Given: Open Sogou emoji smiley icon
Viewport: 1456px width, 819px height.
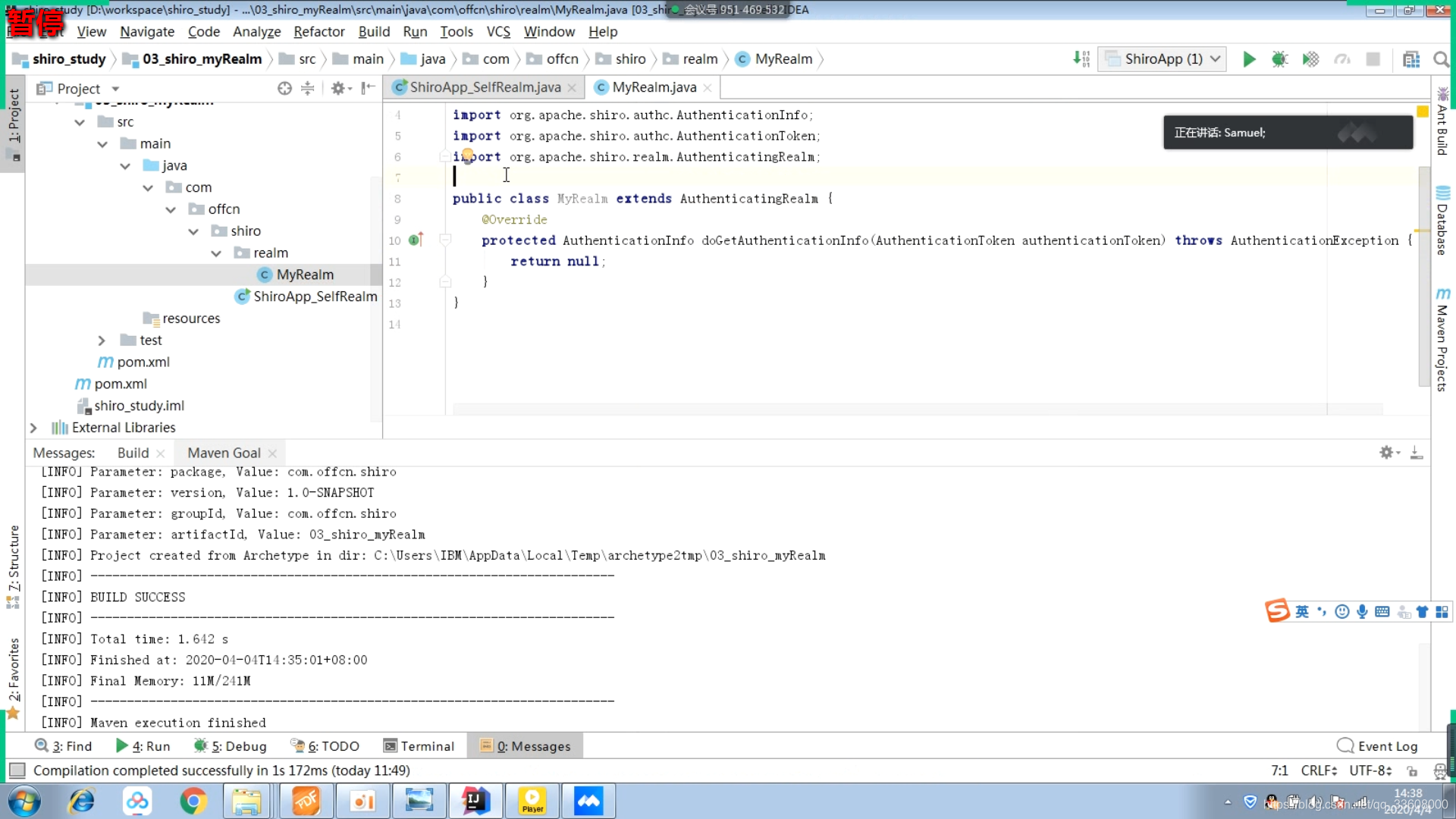Looking at the screenshot, I should (x=1342, y=612).
